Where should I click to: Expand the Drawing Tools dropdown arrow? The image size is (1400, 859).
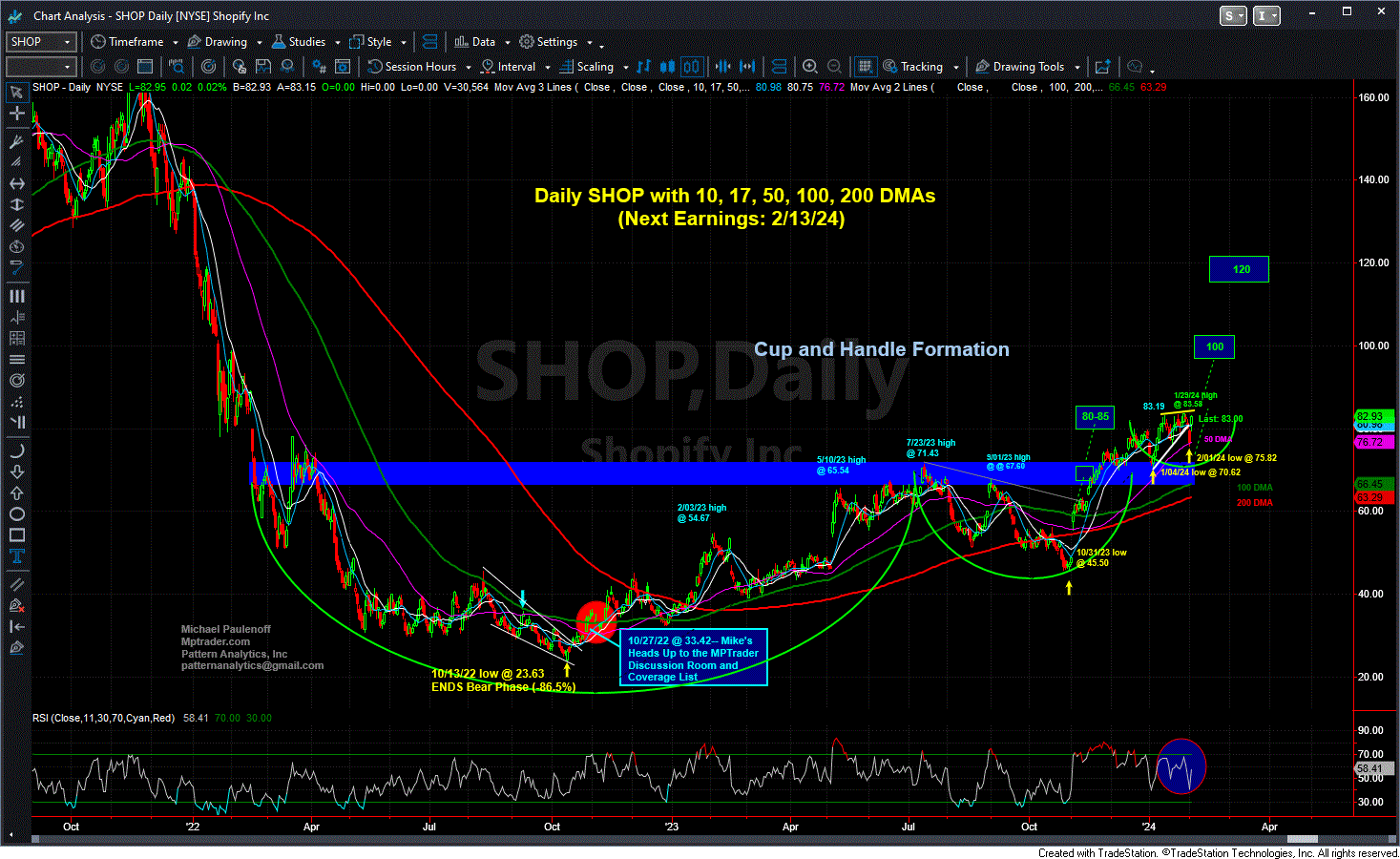tap(1077, 68)
